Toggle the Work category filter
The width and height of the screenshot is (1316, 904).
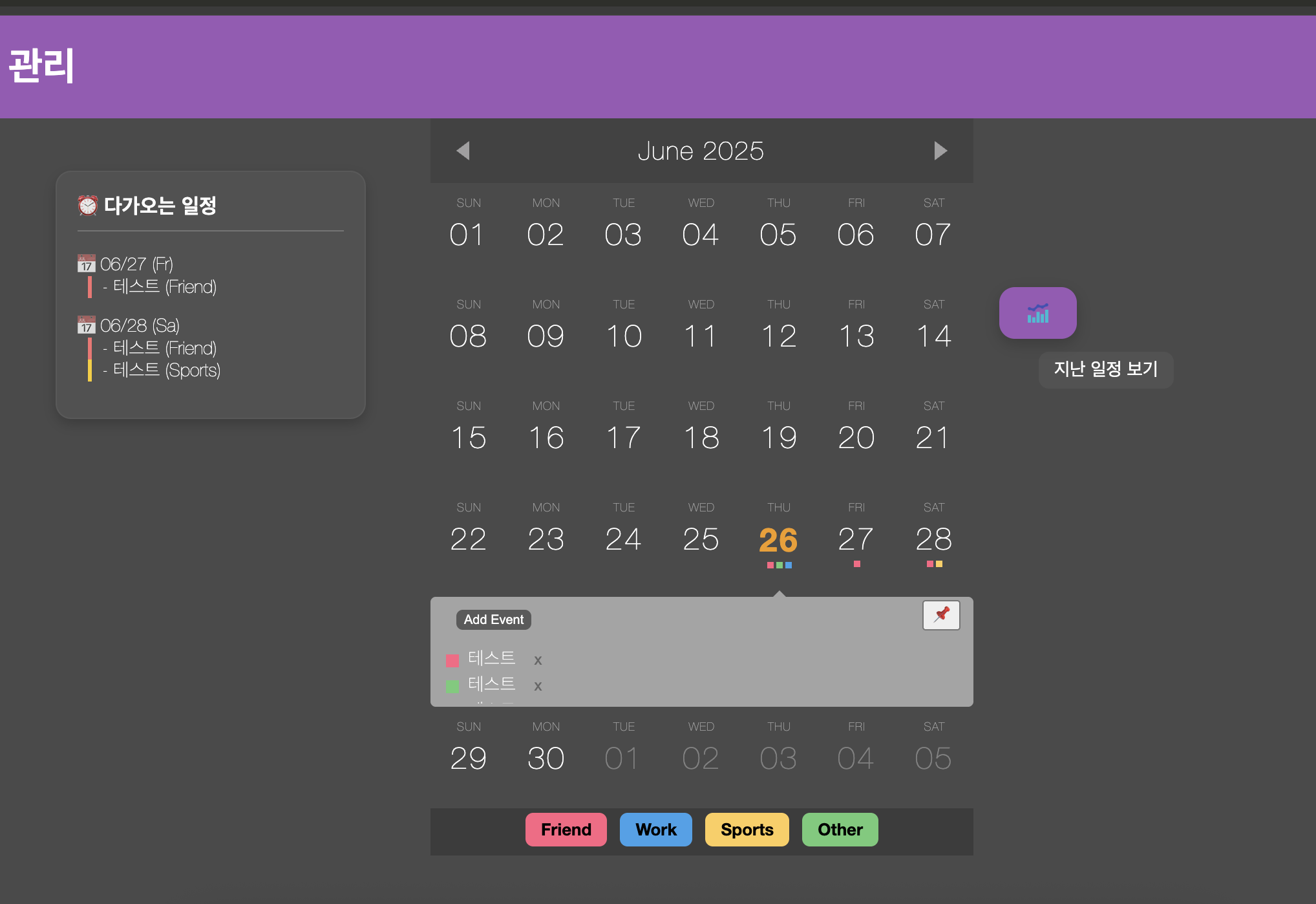655,830
